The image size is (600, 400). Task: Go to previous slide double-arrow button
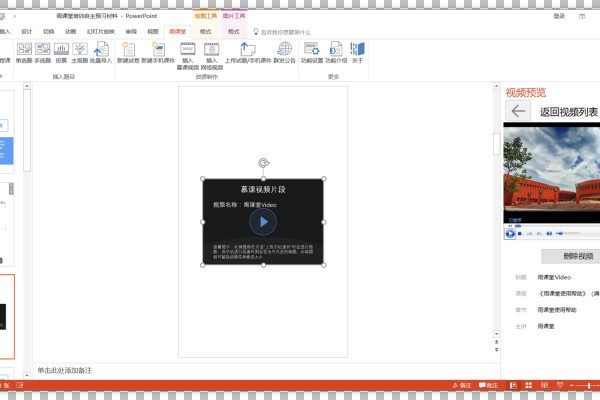point(496,342)
